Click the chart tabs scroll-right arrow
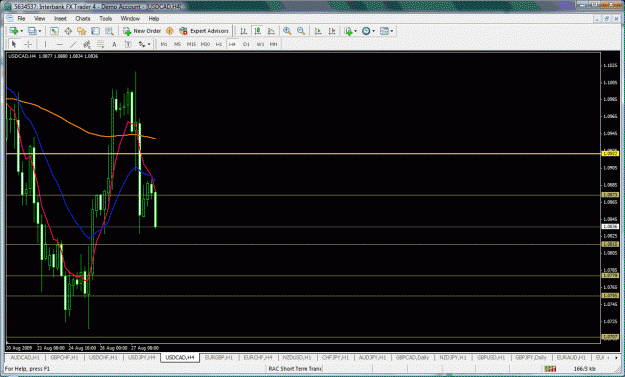 click(616, 358)
